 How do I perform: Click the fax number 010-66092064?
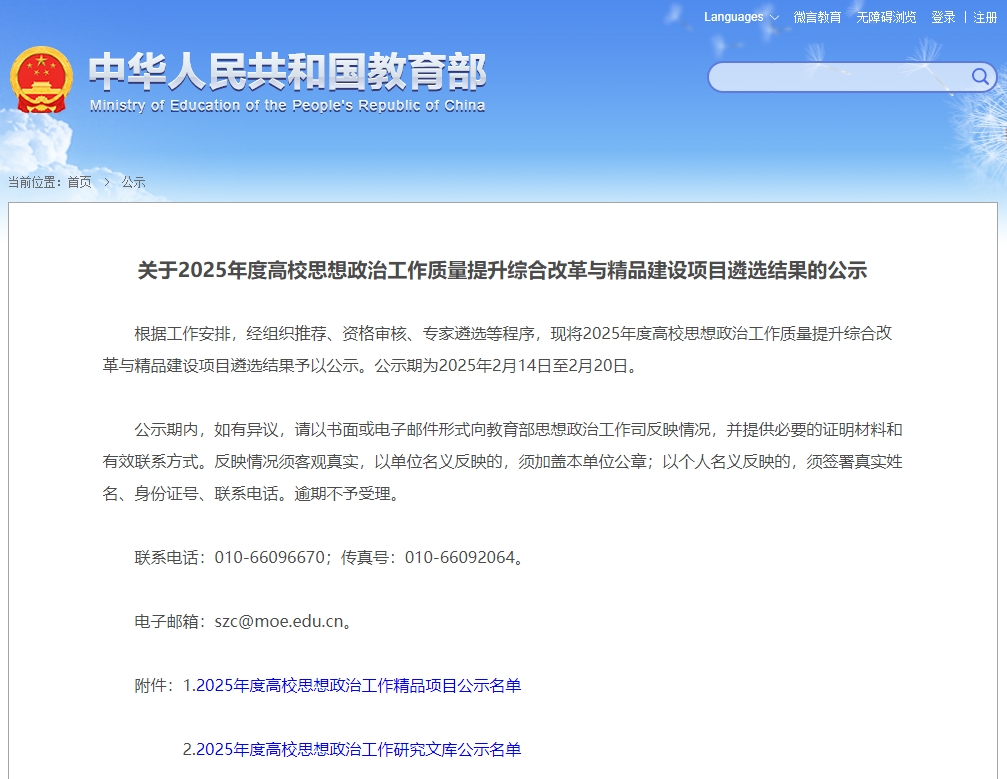tap(460, 557)
